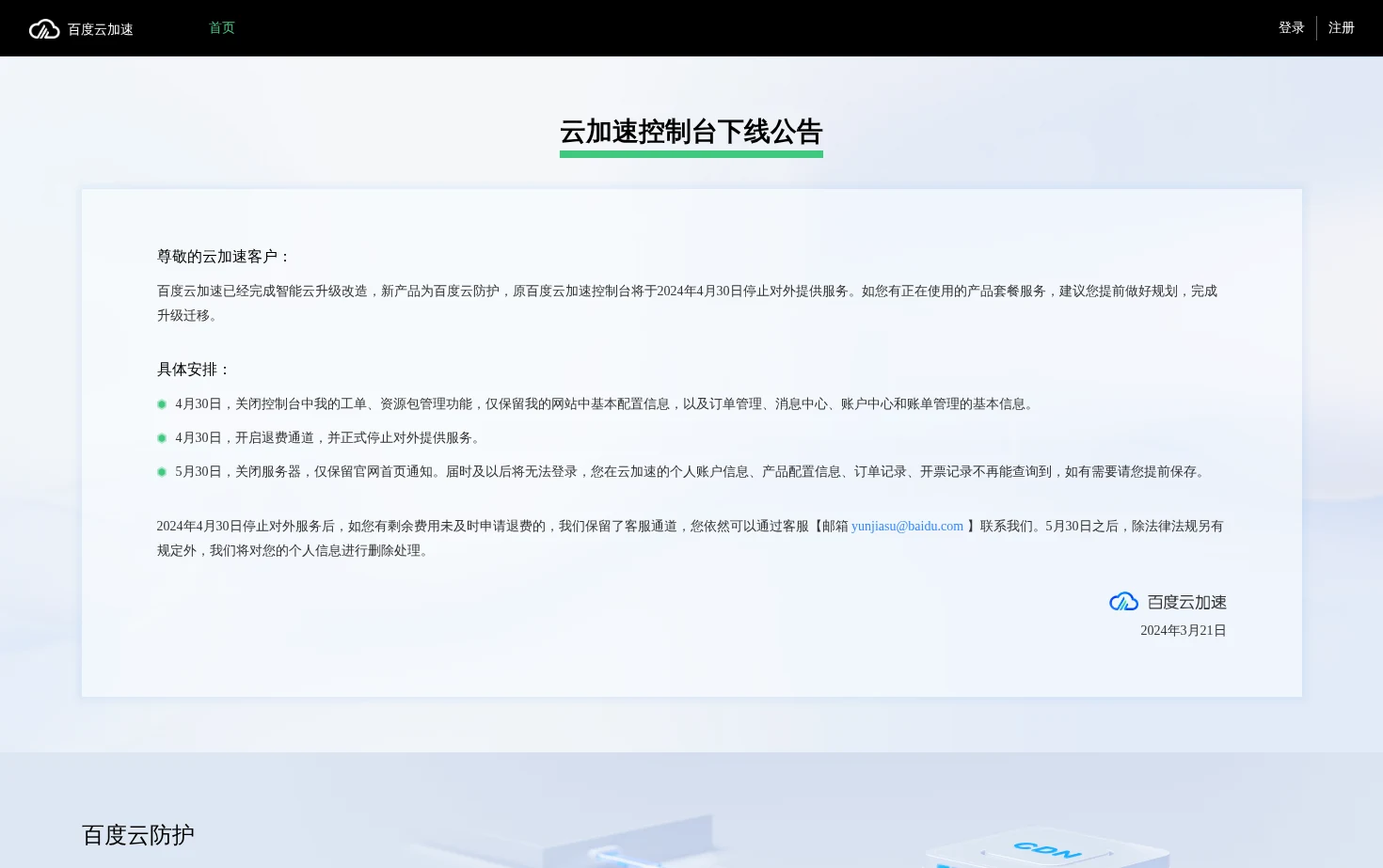The image size is (1383, 868).
Task: Click the 百度云防护 section heading
Action: (138, 835)
